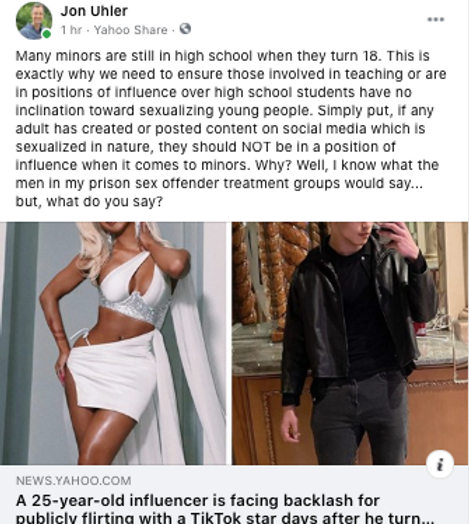Click the phone held in the selfie photo
The width and height of the screenshot is (469, 524).
point(384,231)
